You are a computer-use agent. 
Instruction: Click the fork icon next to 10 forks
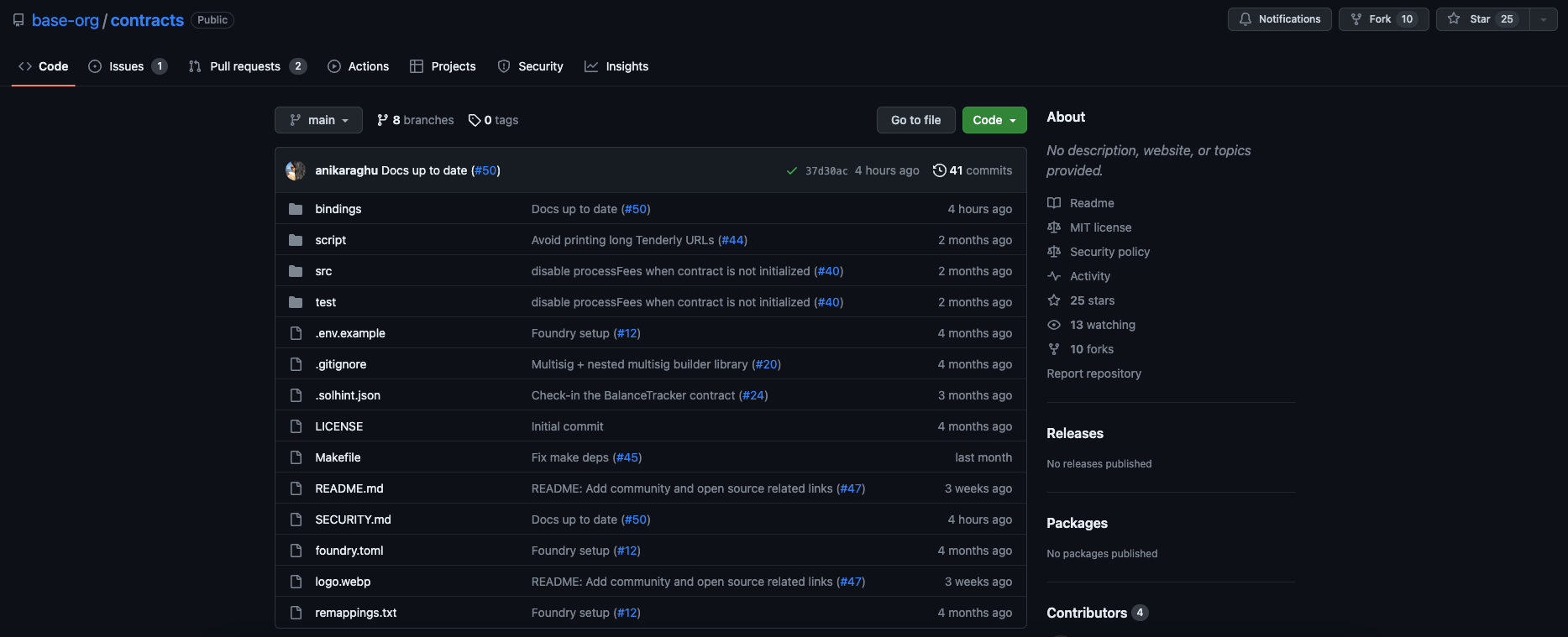point(1054,349)
